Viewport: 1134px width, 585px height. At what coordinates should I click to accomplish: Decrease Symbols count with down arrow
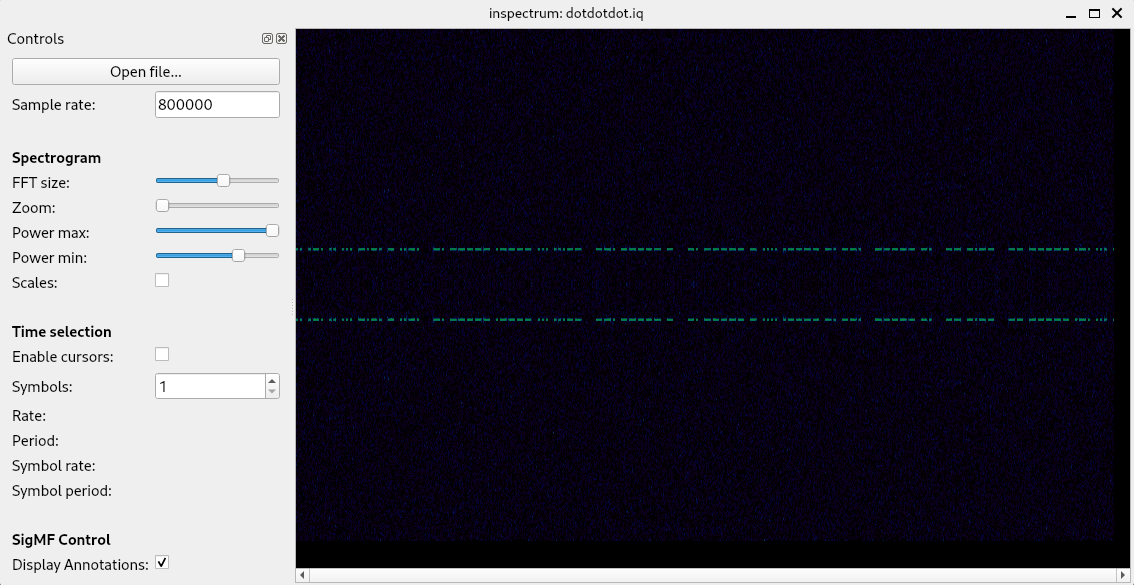[272, 392]
